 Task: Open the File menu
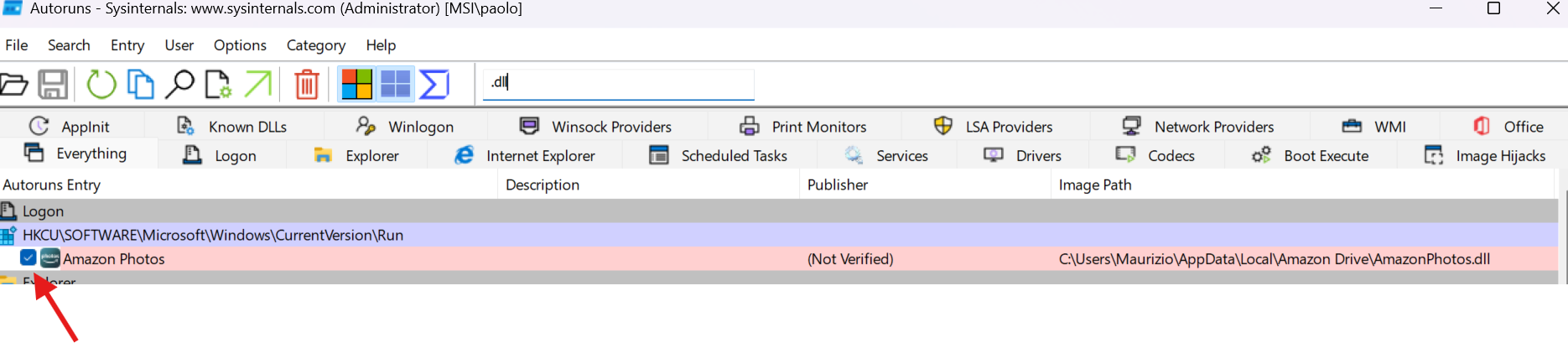click(x=17, y=45)
